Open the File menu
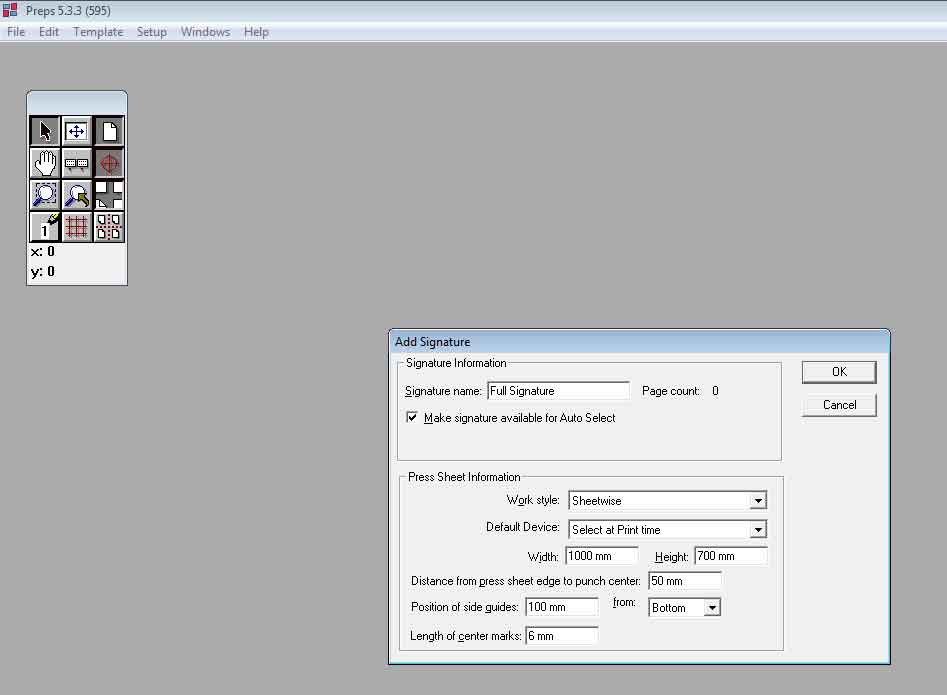 pos(16,32)
